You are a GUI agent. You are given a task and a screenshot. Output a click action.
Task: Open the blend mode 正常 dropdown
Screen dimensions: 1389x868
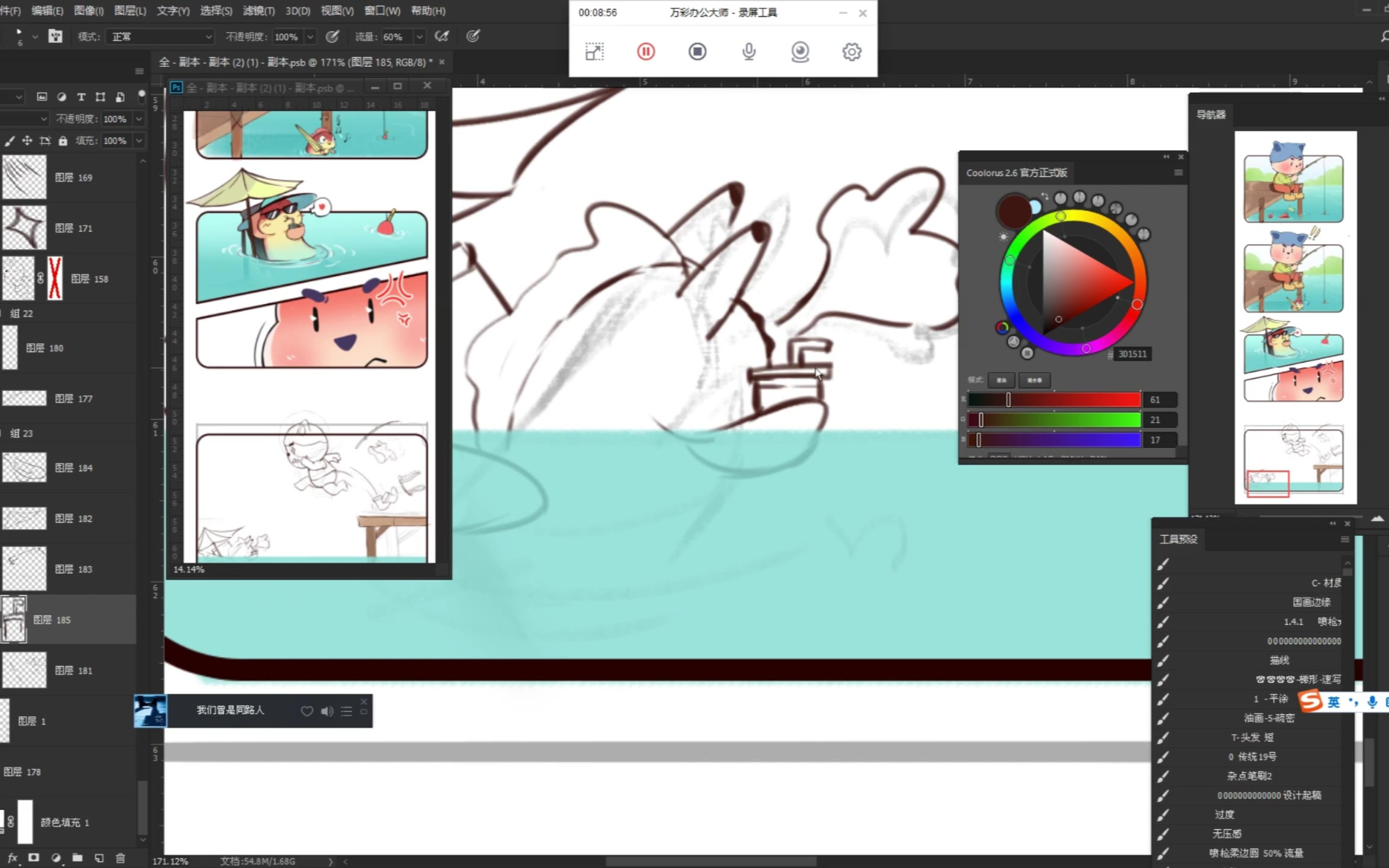tap(161, 36)
